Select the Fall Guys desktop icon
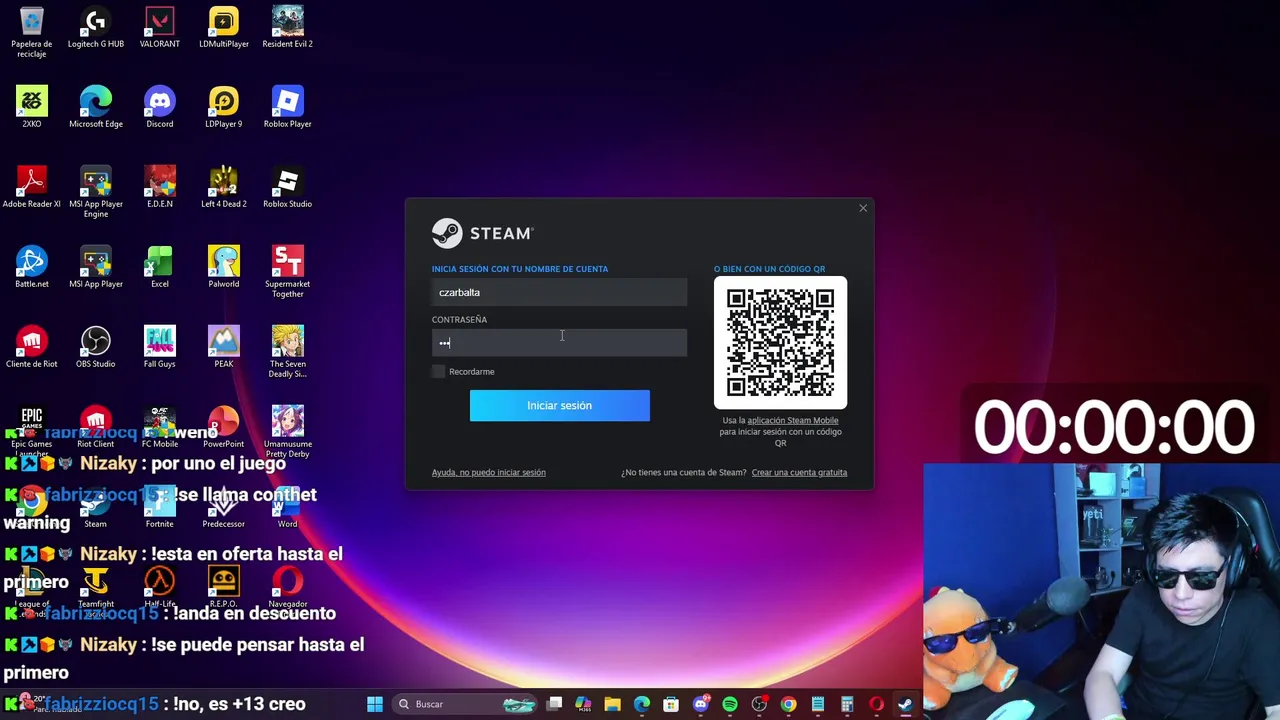The image size is (1280, 720). [159, 347]
